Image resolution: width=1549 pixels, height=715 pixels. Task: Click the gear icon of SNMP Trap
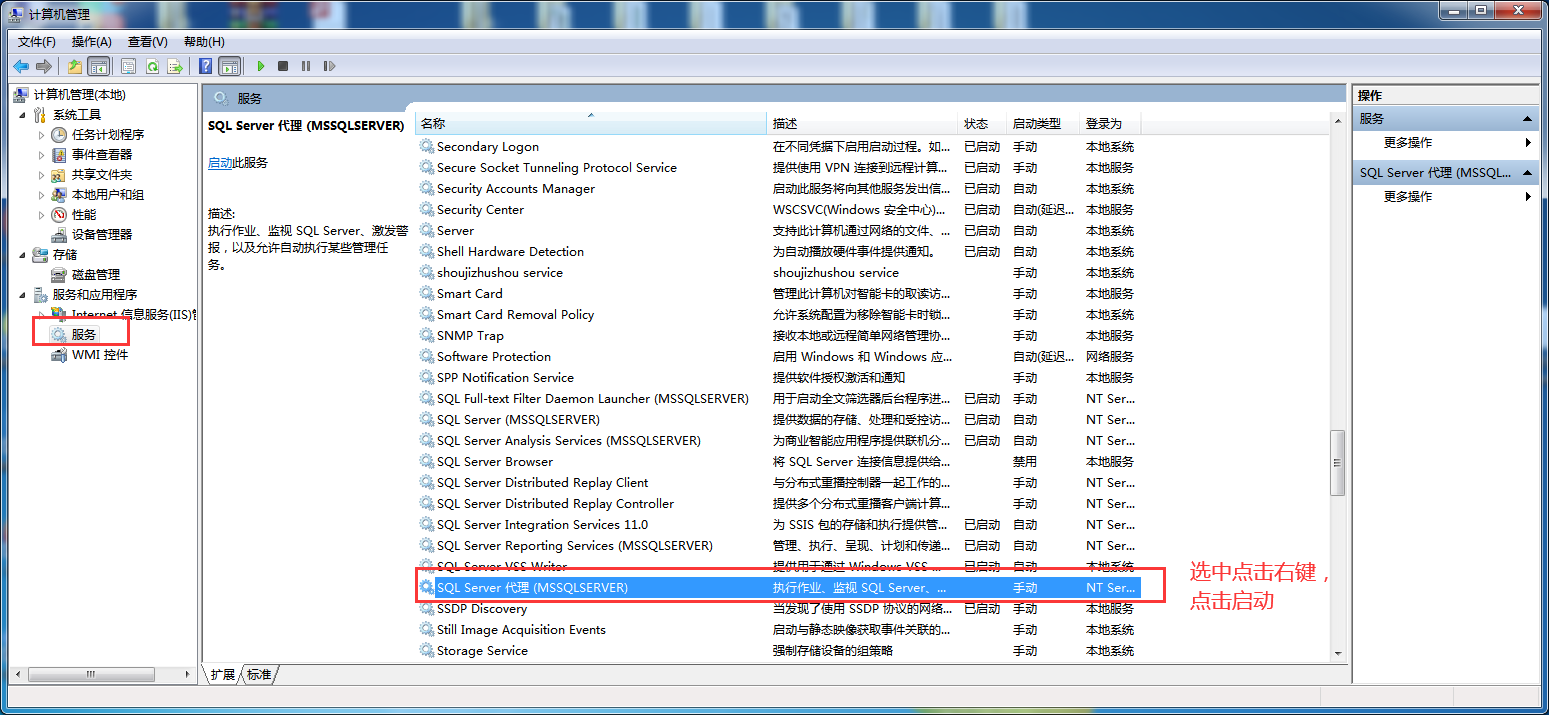(x=427, y=335)
